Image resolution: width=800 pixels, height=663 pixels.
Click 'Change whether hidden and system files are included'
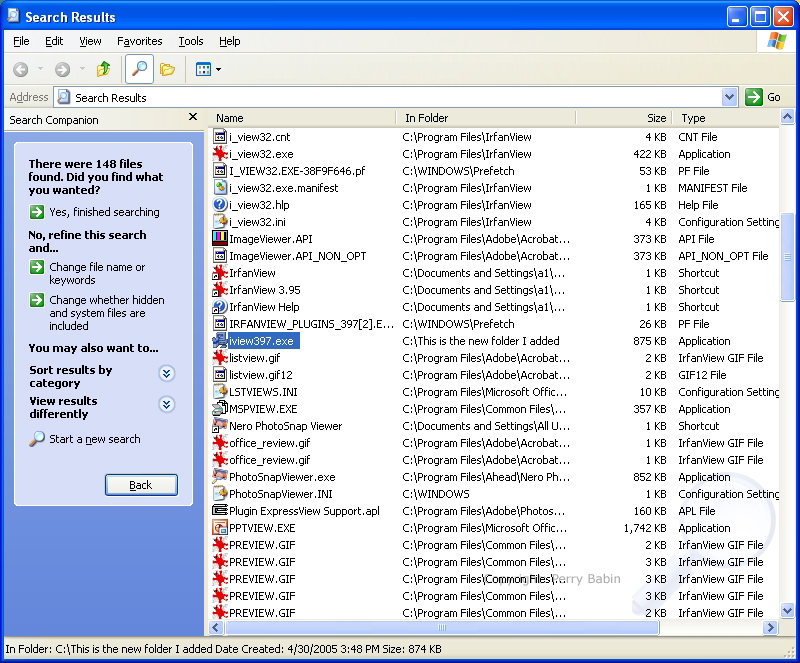coord(97,312)
